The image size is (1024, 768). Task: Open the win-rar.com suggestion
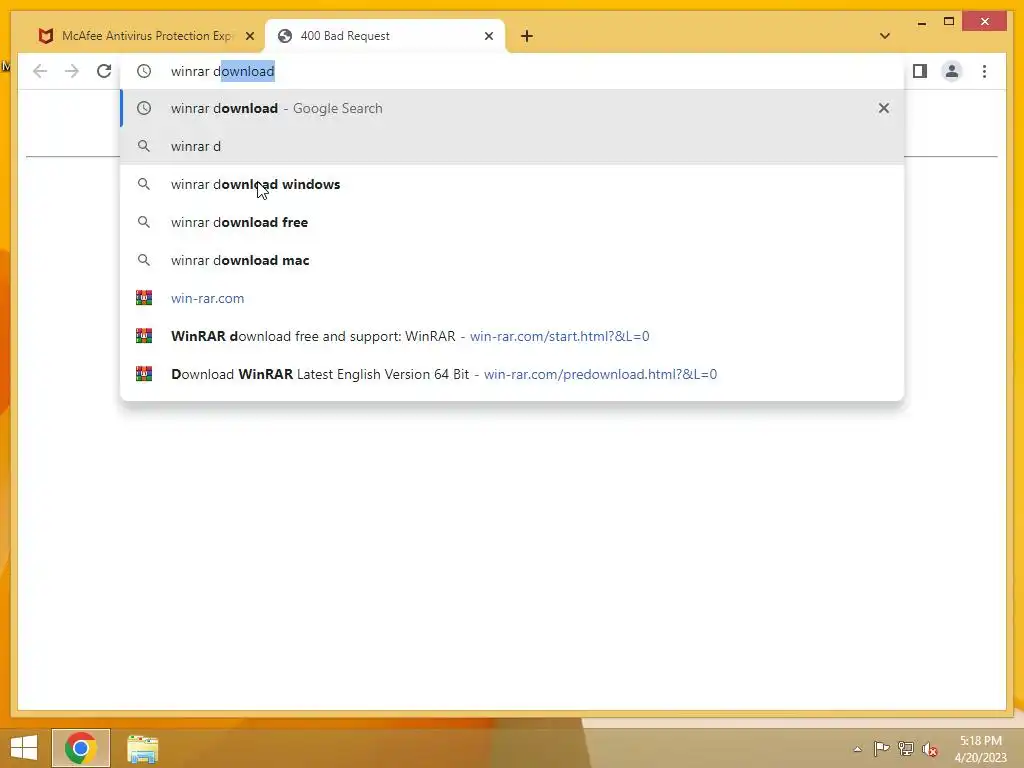point(512,298)
